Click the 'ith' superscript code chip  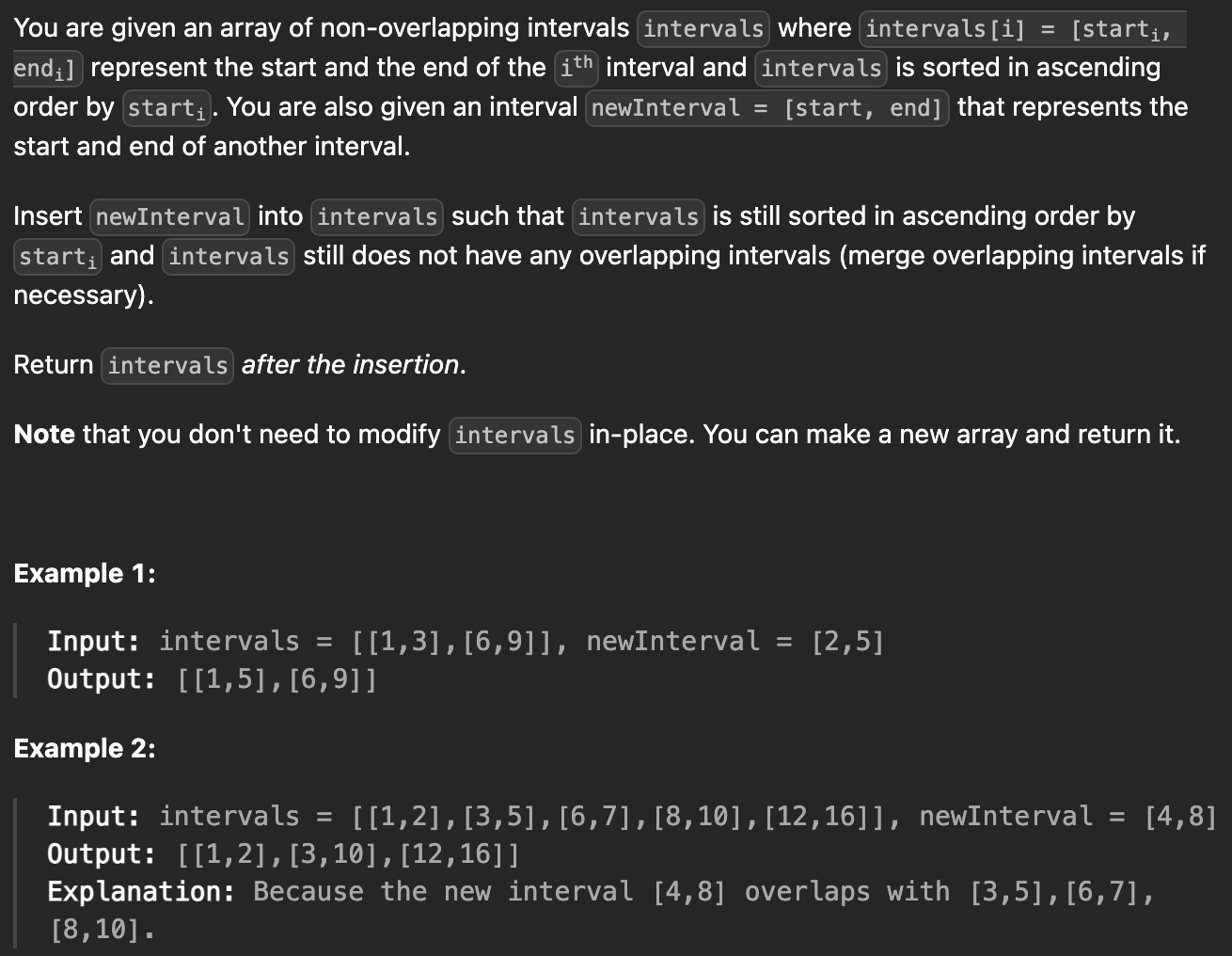point(577,68)
